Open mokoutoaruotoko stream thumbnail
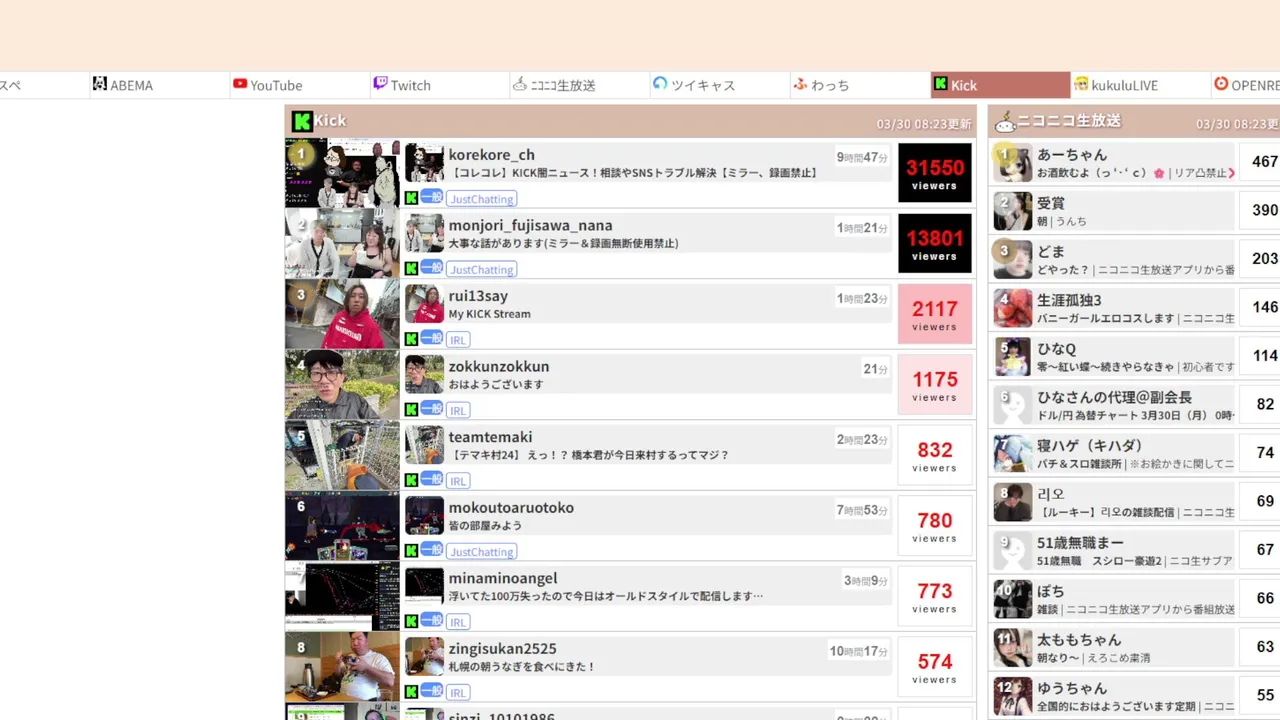This screenshot has width=1280, height=720. click(342, 525)
